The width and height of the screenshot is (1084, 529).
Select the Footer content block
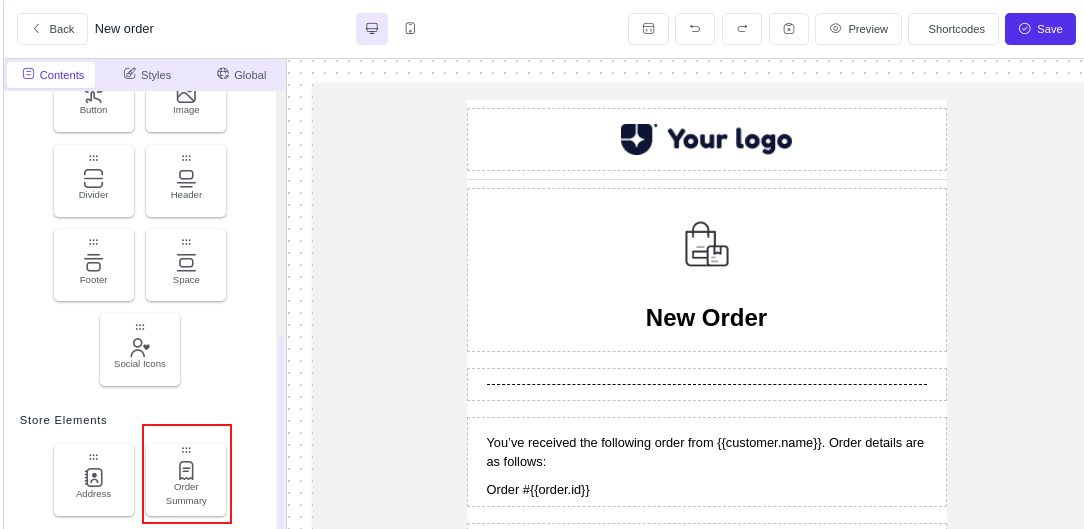pos(94,266)
